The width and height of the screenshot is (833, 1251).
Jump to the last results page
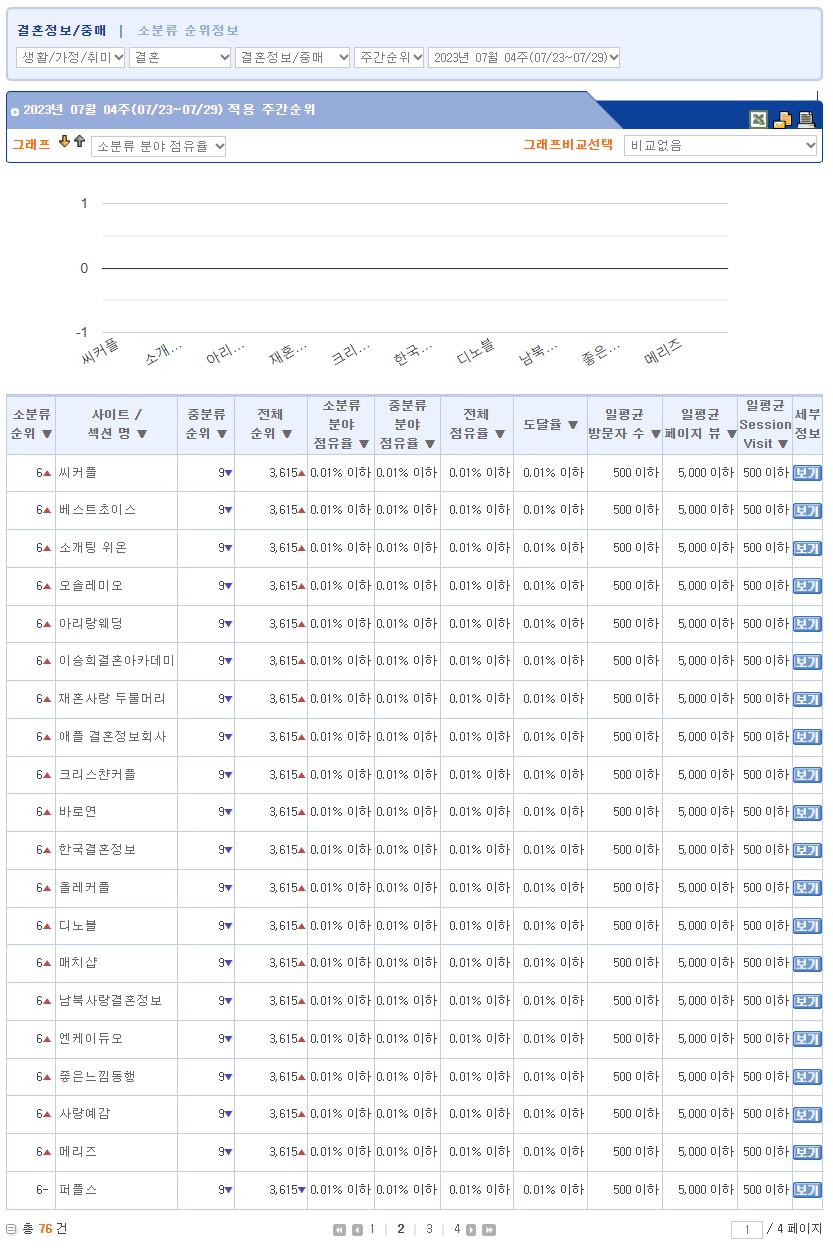click(489, 1230)
